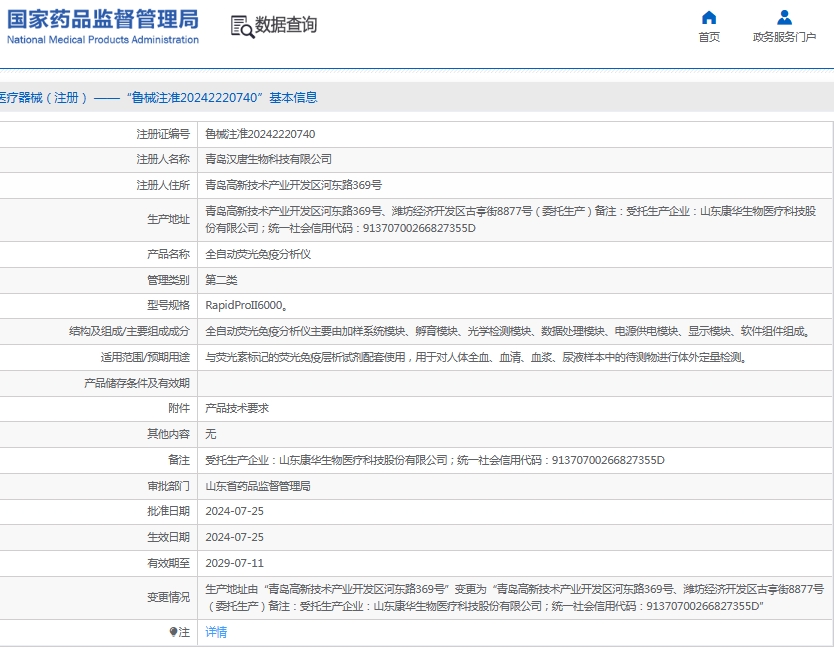
Task: Click the 数据查询 magnifier document icon
Action: [242, 27]
